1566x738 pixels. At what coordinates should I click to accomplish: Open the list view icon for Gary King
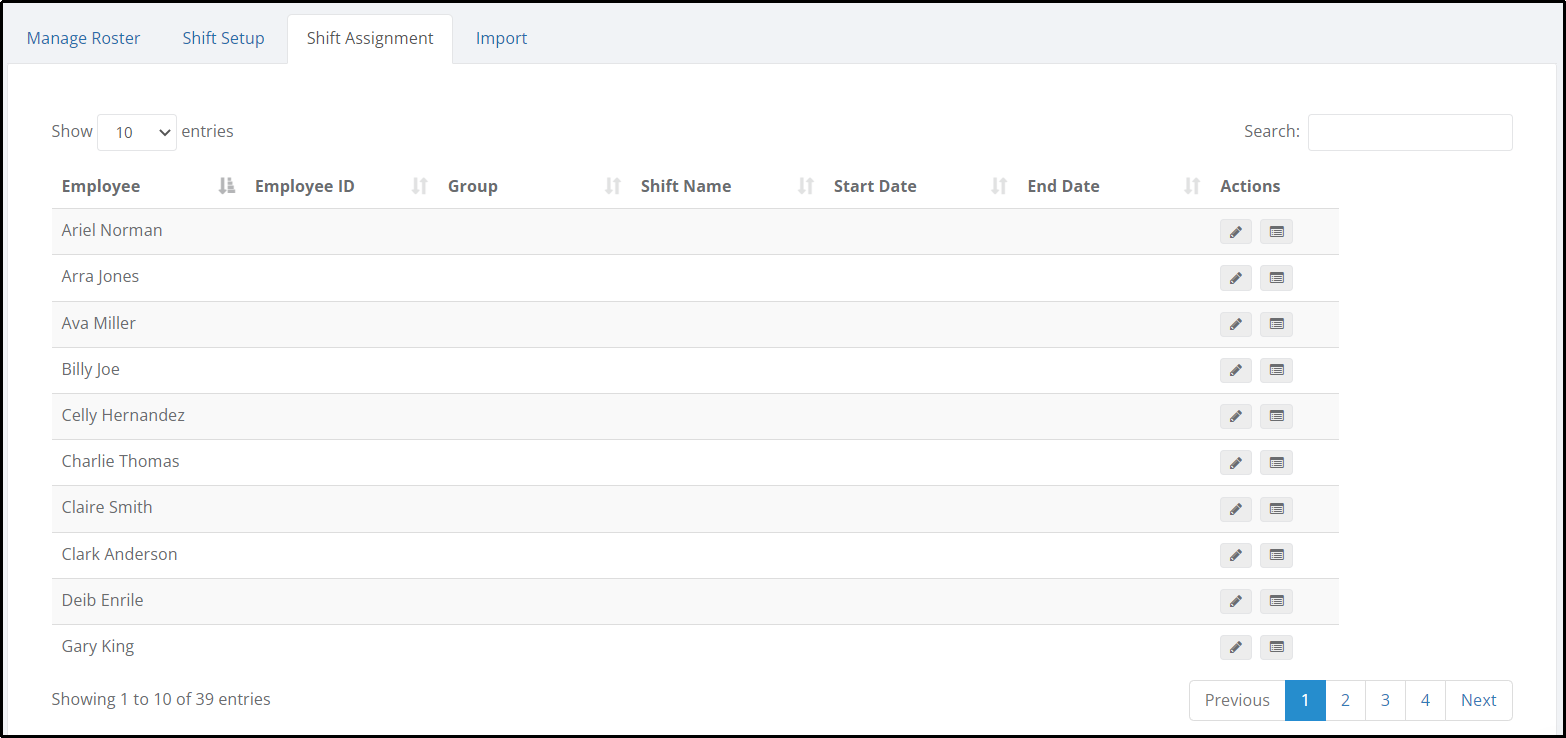click(1276, 647)
